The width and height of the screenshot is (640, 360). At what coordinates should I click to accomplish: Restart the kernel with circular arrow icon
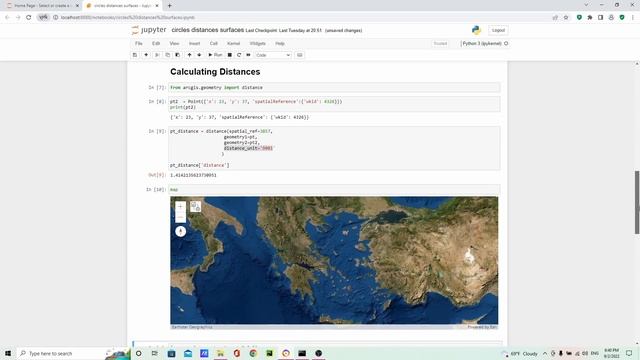point(239,55)
